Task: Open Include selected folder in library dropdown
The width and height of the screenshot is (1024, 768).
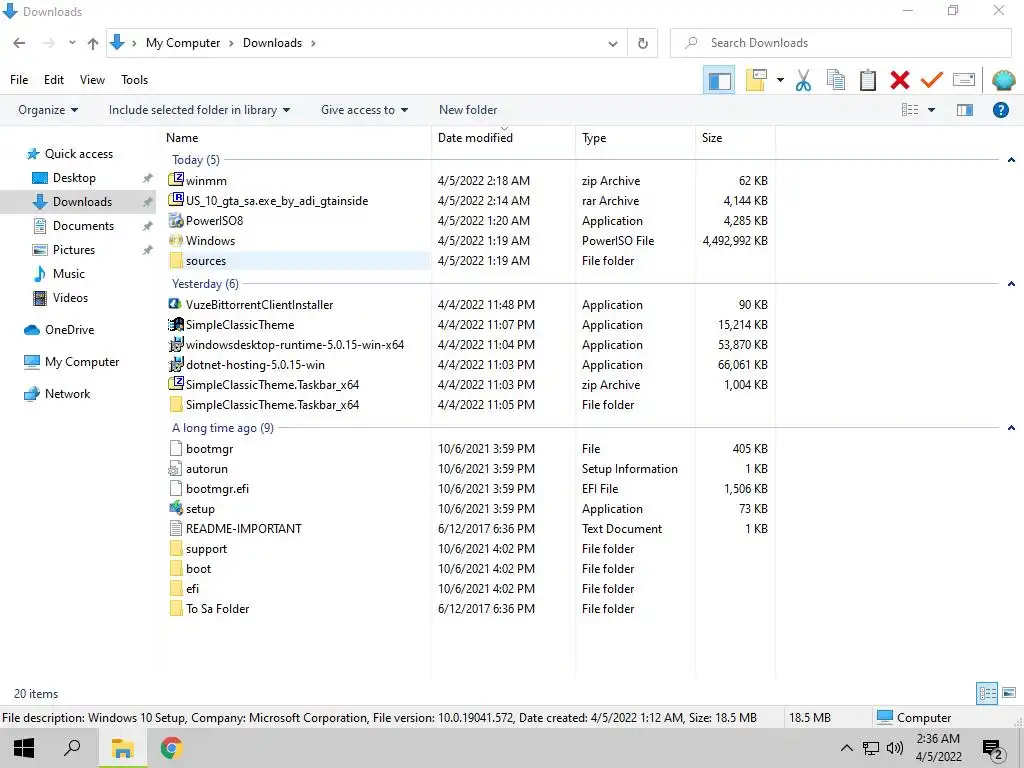Action: tap(199, 110)
